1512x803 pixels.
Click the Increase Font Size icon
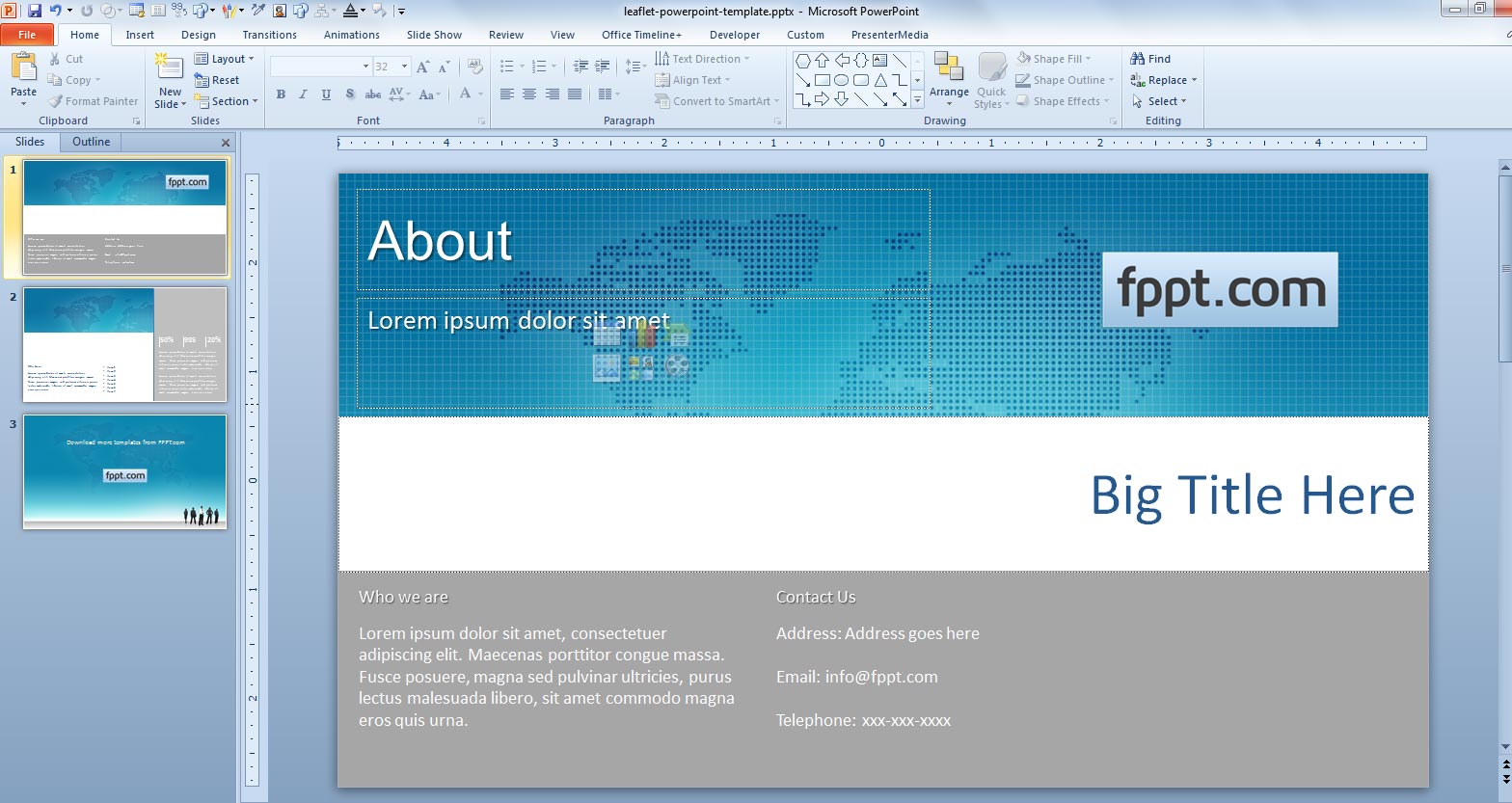pos(422,67)
